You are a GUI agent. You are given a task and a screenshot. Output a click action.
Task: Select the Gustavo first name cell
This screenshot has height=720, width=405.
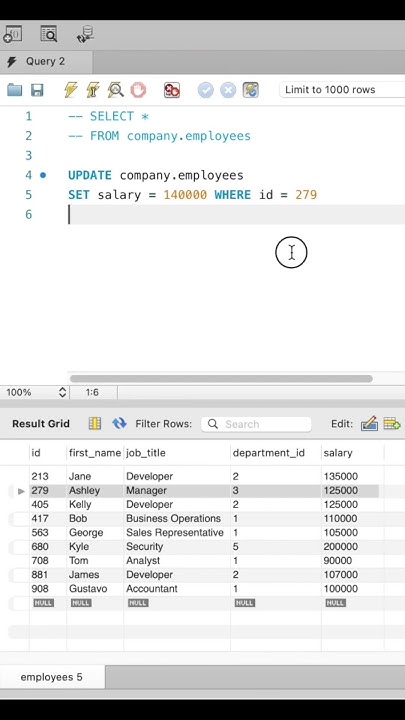[95, 589]
